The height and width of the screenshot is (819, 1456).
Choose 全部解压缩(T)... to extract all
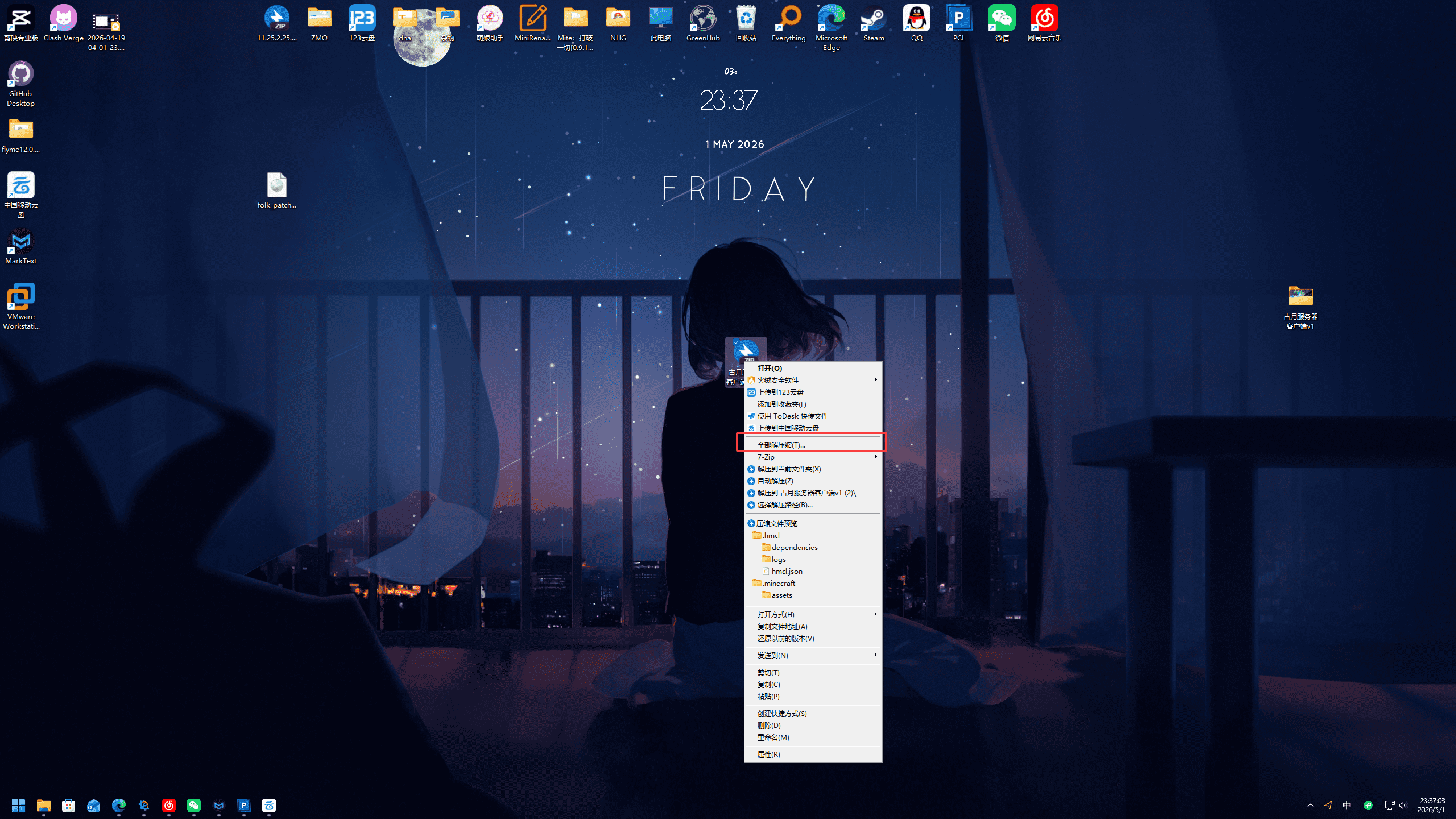(813, 445)
